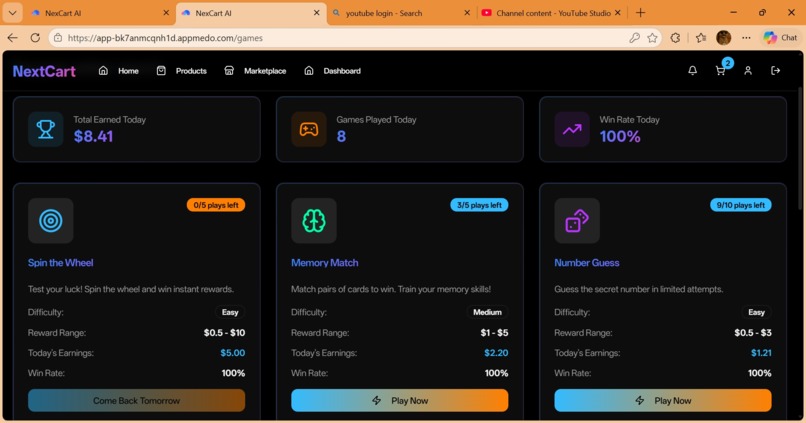Bookmark this page with the star icon
Screen dimensions: 806x423
click(652, 38)
